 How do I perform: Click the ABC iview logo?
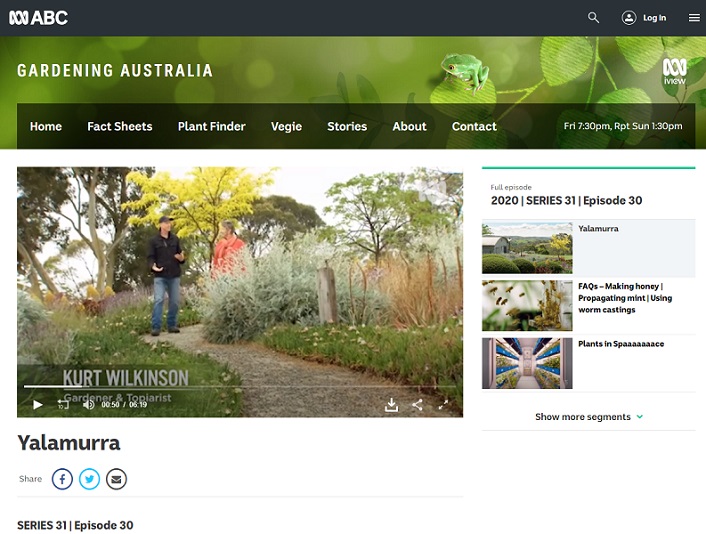tap(674, 72)
